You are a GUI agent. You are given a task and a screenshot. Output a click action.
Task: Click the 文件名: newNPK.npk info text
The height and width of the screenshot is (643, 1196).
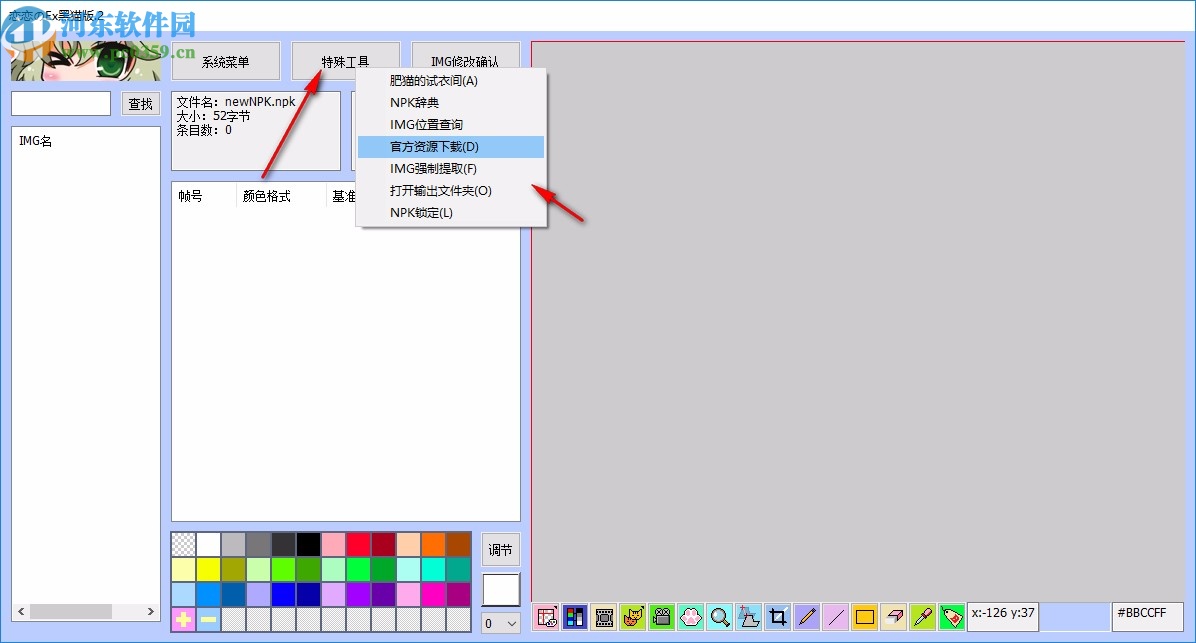[236, 102]
